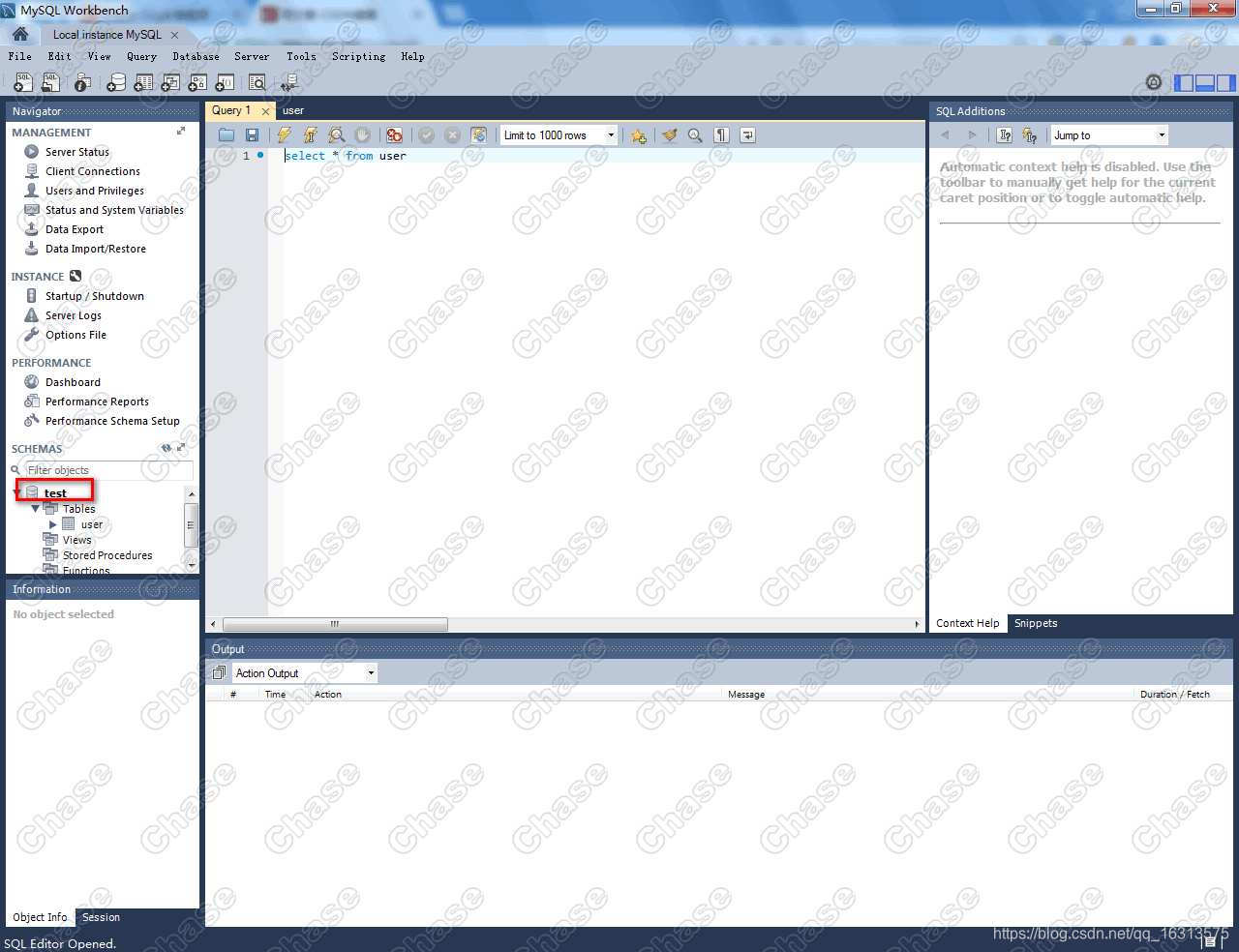Expand the Management section arrows icon

pos(181,131)
